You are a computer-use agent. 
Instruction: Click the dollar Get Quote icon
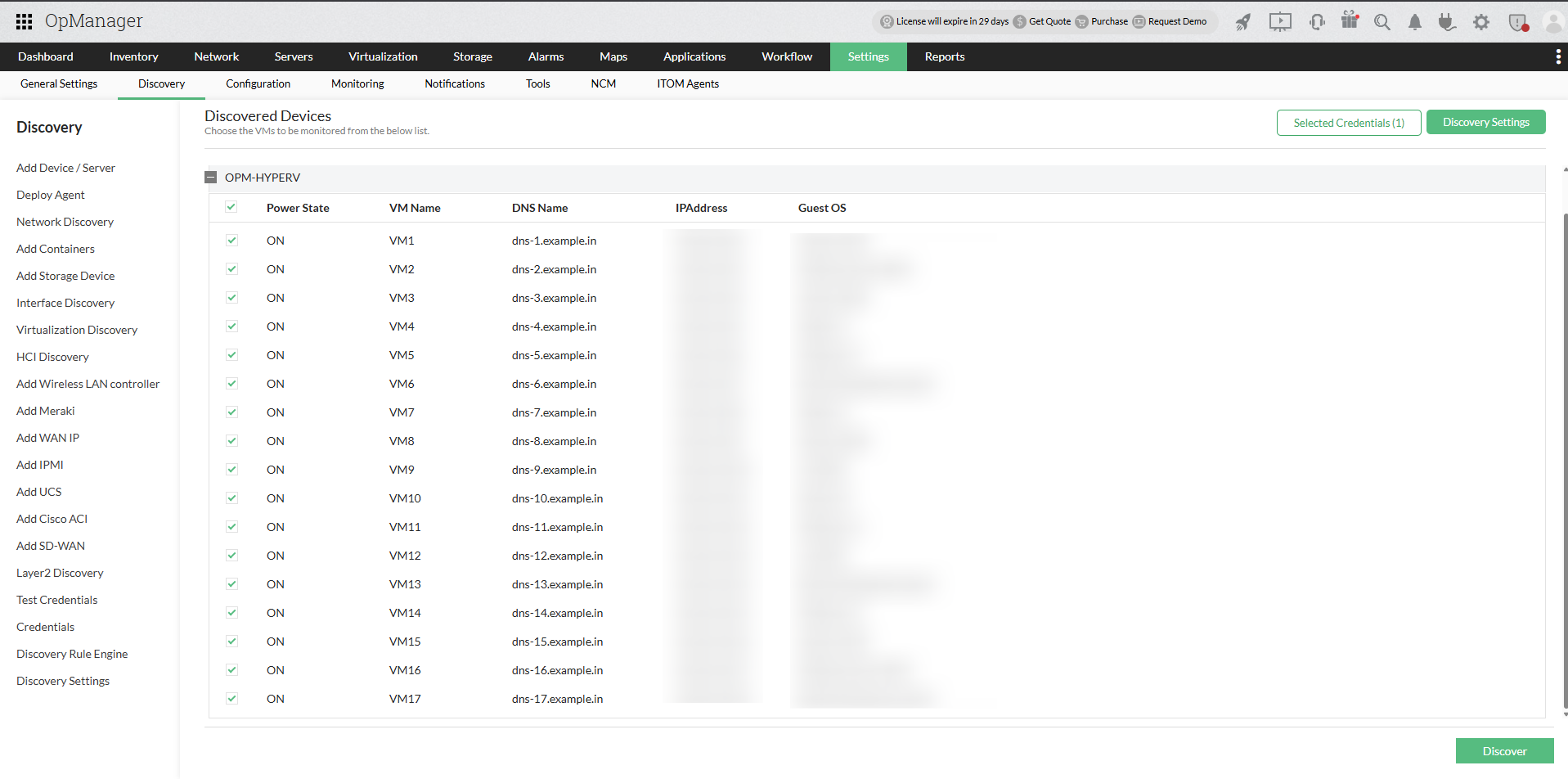click(x=1019, y=22)
